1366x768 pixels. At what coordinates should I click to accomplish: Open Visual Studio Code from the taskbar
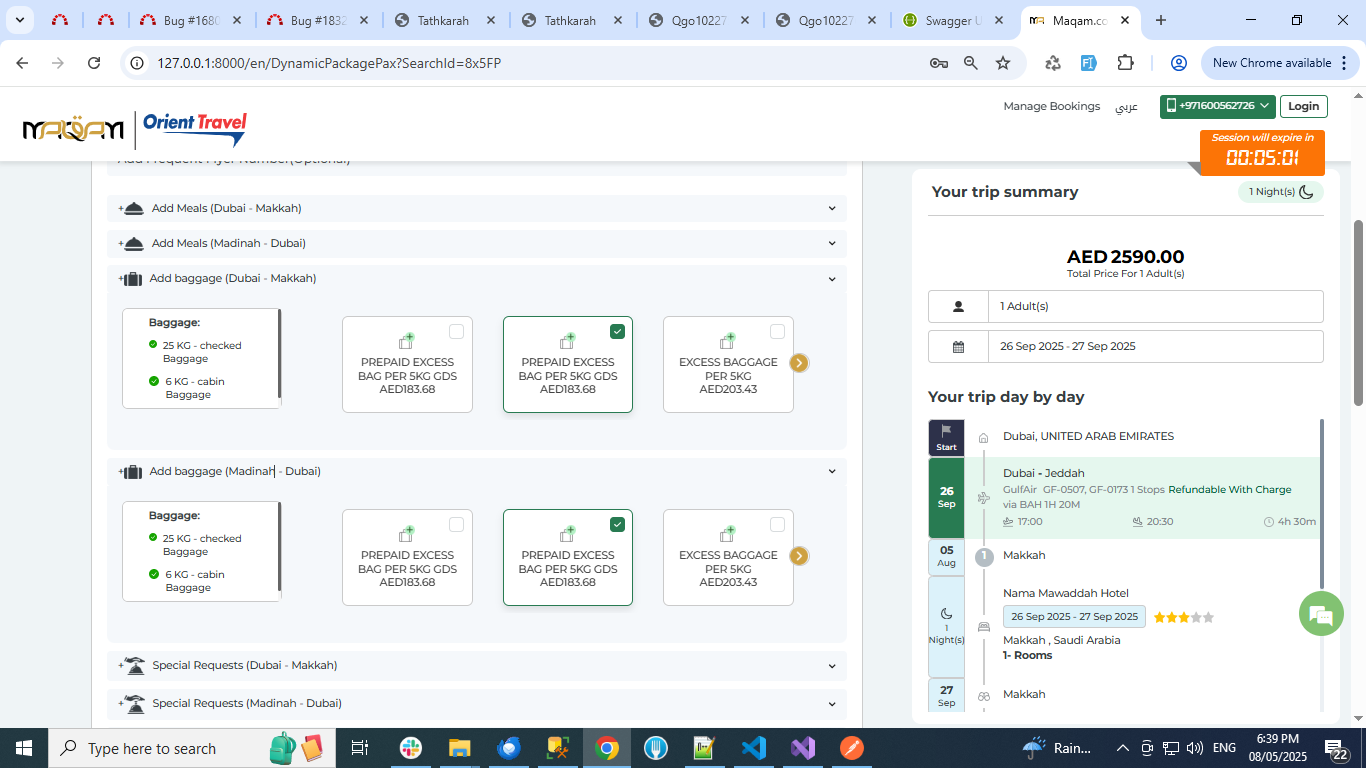753,748
